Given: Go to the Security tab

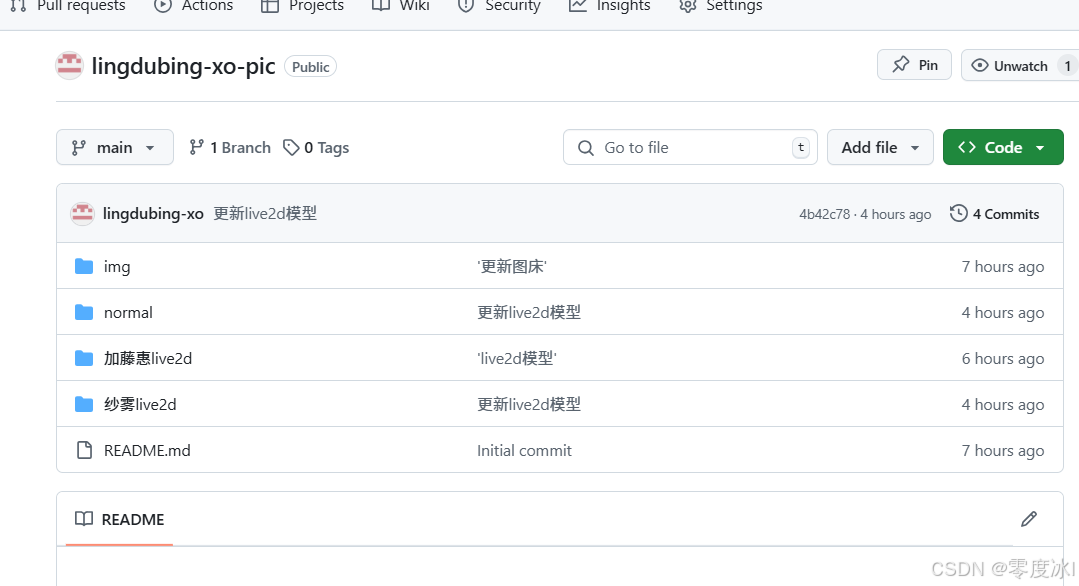Looking at the screenshot, I should click(499, 6).
